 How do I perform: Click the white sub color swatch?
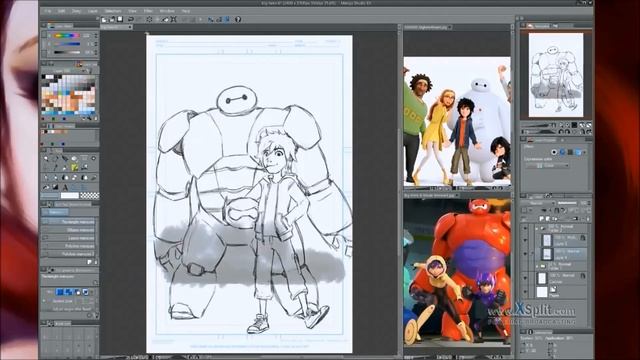(x=70, y=196)
